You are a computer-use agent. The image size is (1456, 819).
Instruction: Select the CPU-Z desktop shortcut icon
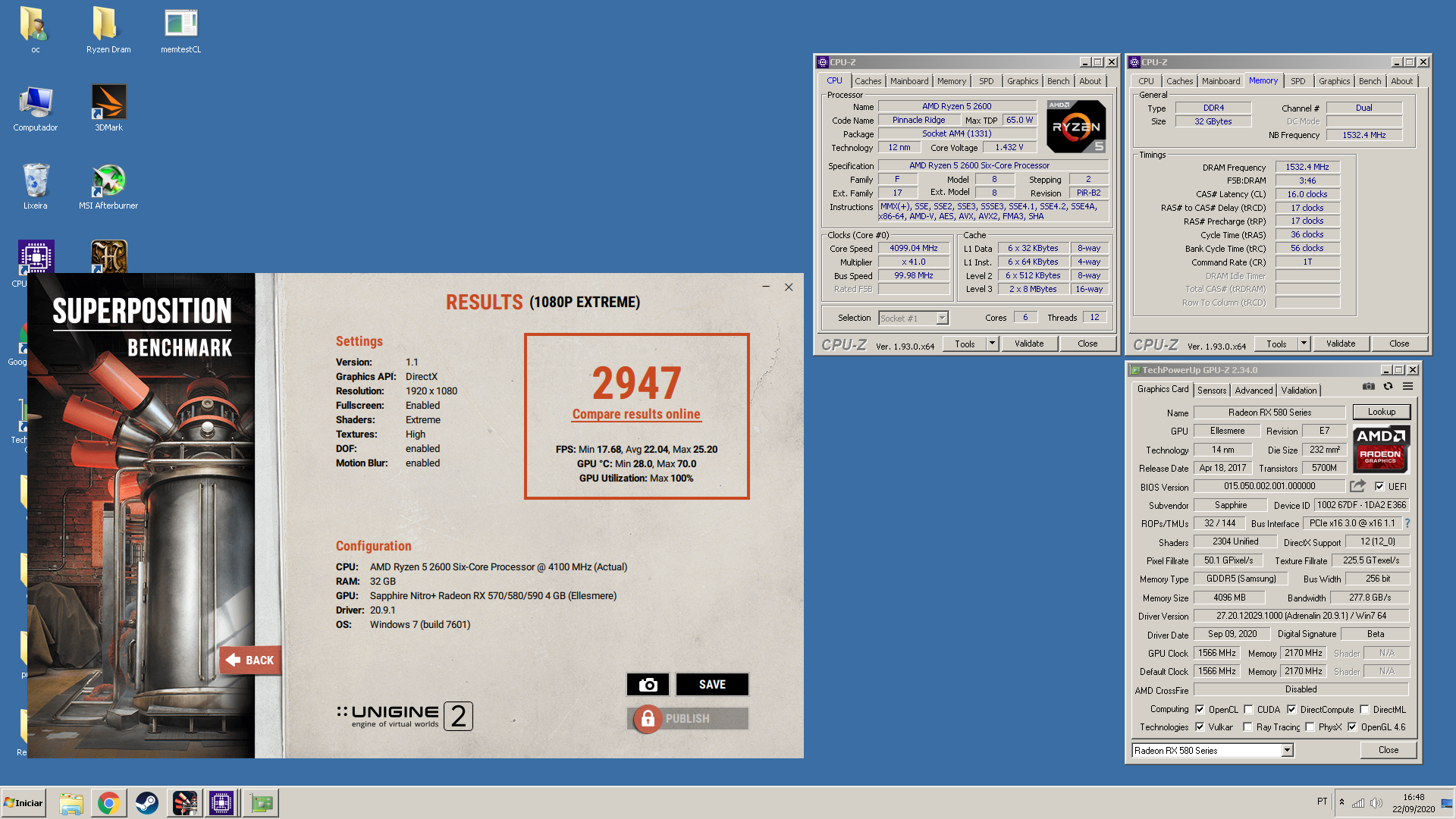36,258
